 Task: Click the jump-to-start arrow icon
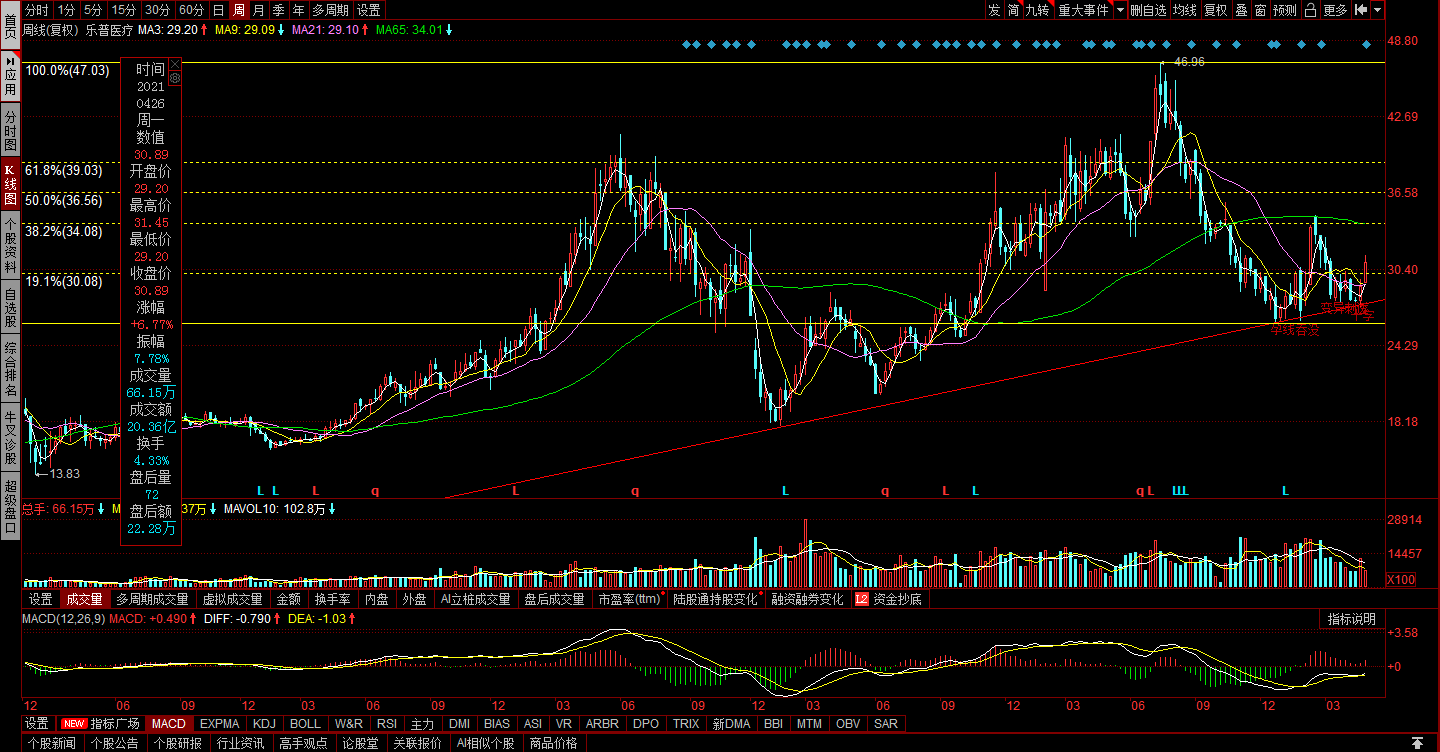pyautogui.click(x=1361, y=10)
